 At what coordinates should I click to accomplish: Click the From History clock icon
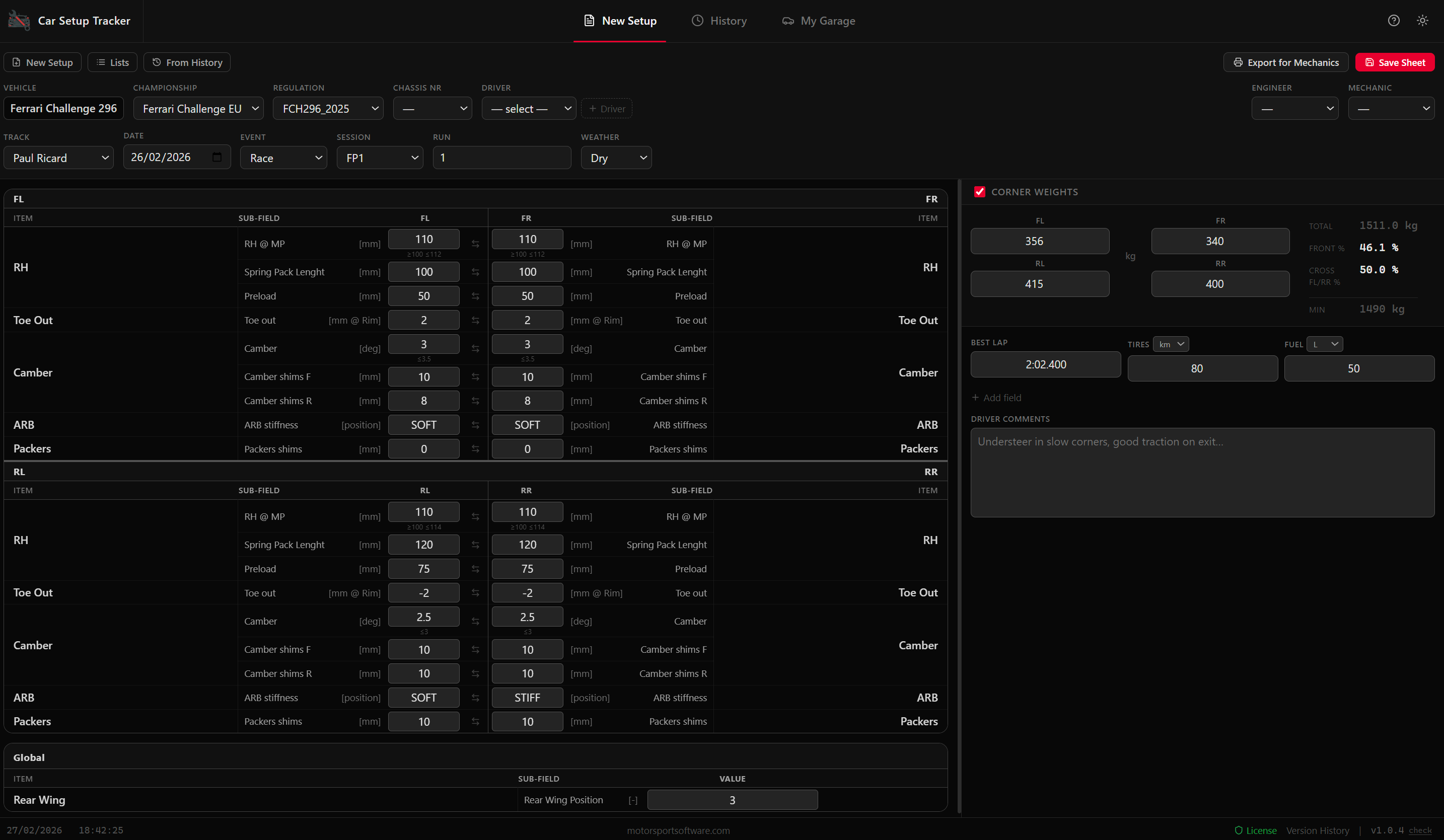click(x=156, y=62)
